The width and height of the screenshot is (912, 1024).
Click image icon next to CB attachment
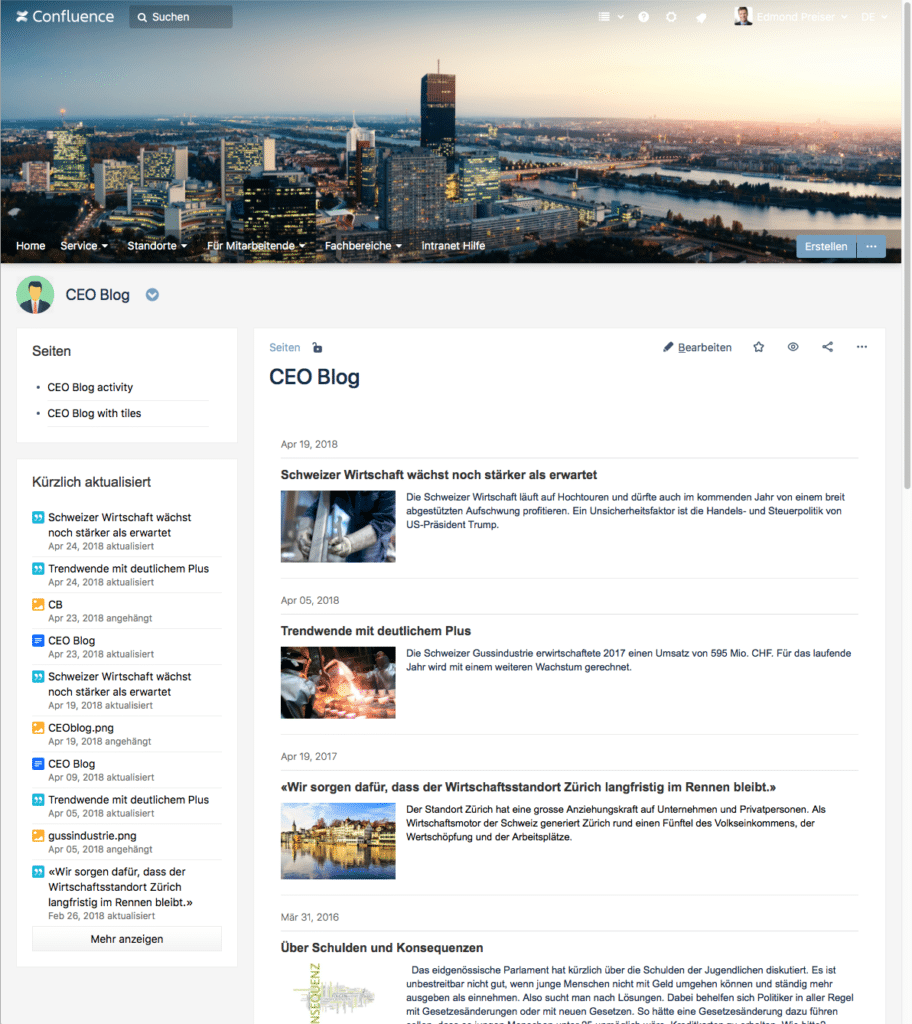point(39,604)
